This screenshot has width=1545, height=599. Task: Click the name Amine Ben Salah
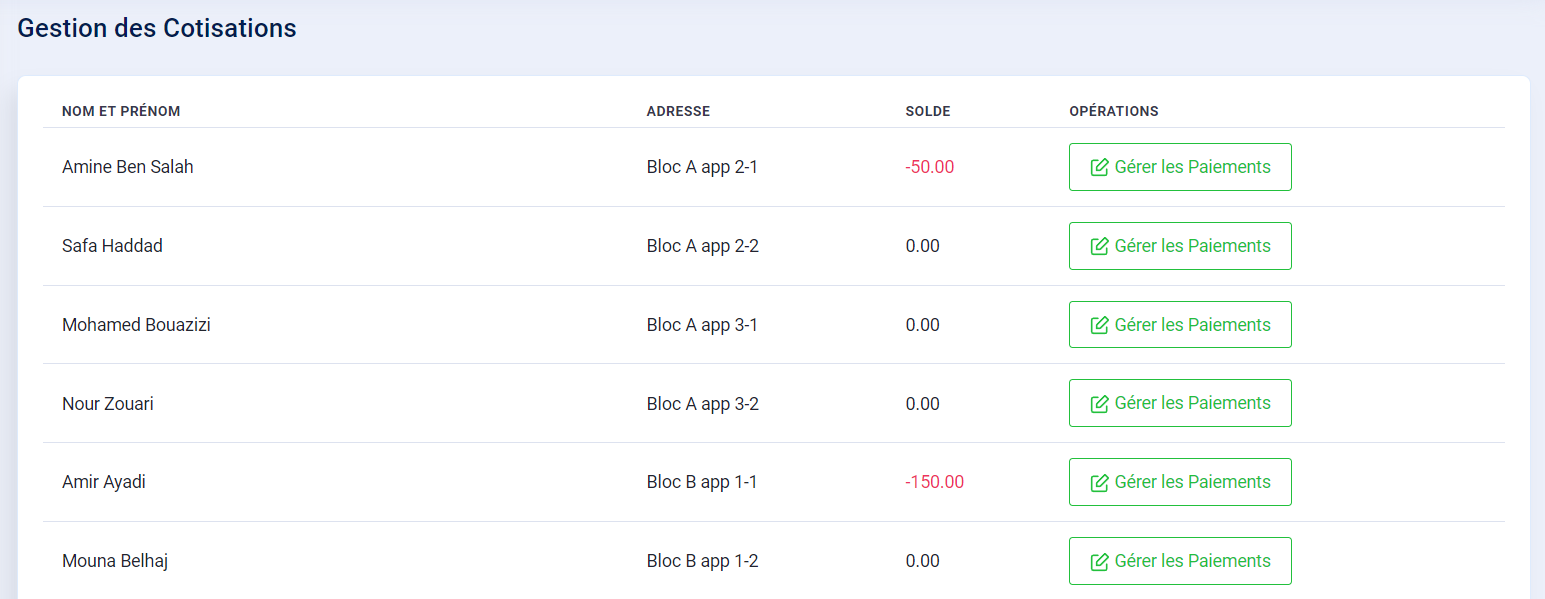point(128,167)
